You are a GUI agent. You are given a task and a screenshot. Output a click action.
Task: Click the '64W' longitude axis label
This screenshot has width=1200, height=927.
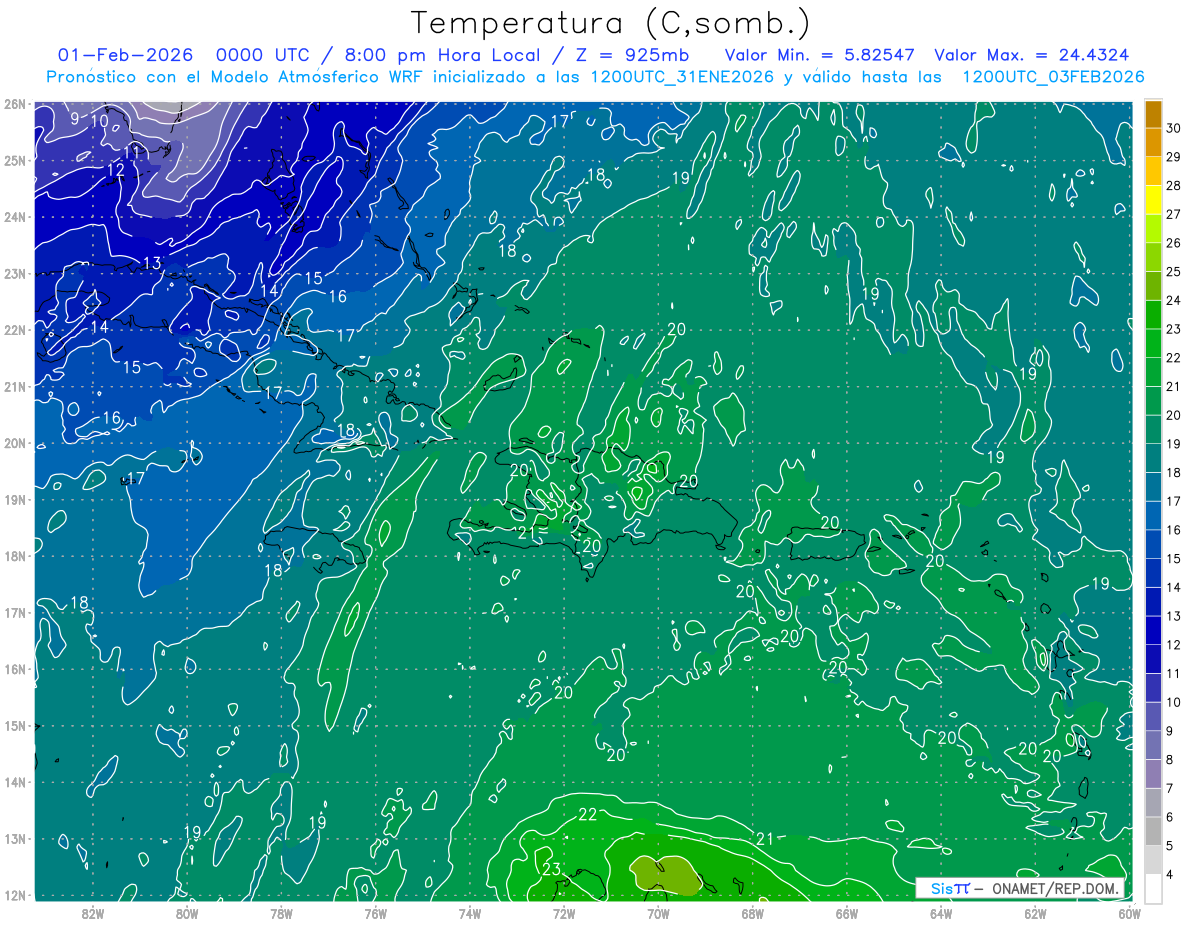click(941, 912)
